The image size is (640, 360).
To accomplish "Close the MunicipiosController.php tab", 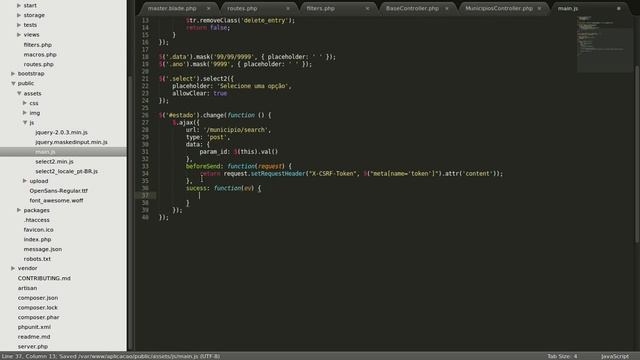I will (x=539, y=8).
